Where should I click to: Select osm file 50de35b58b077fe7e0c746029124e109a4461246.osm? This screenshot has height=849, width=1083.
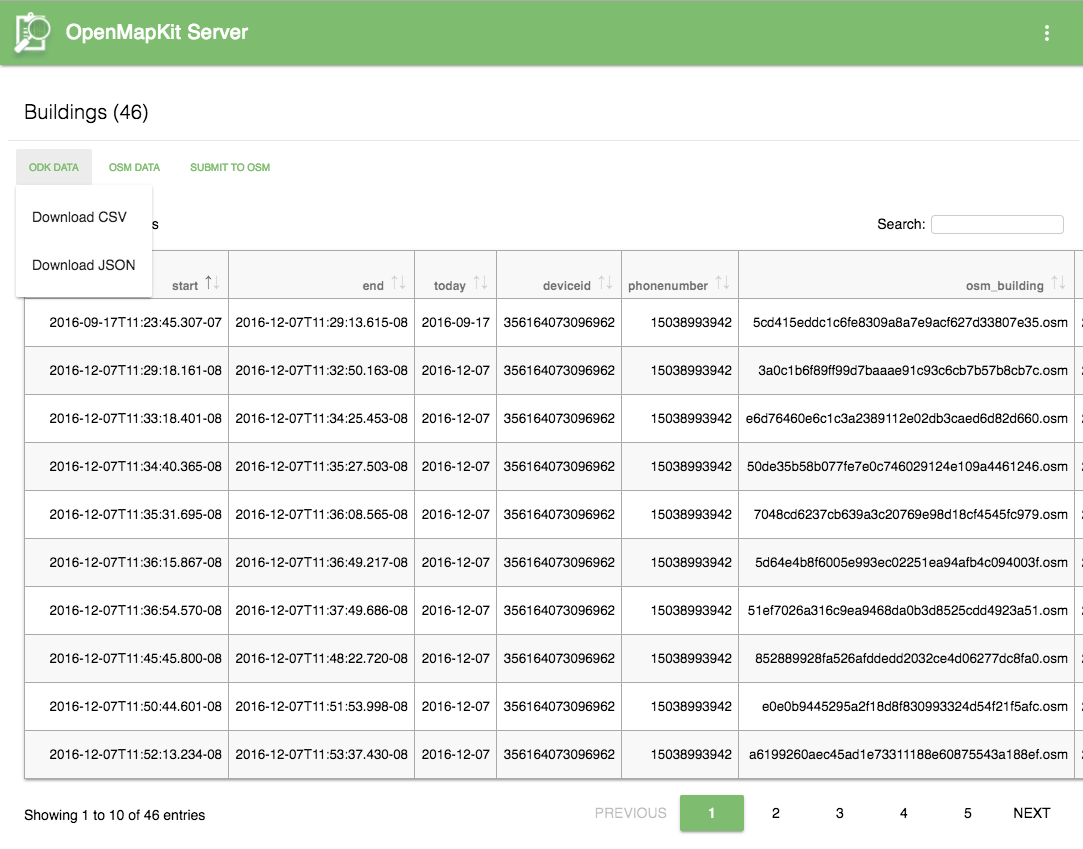[907, 466]
